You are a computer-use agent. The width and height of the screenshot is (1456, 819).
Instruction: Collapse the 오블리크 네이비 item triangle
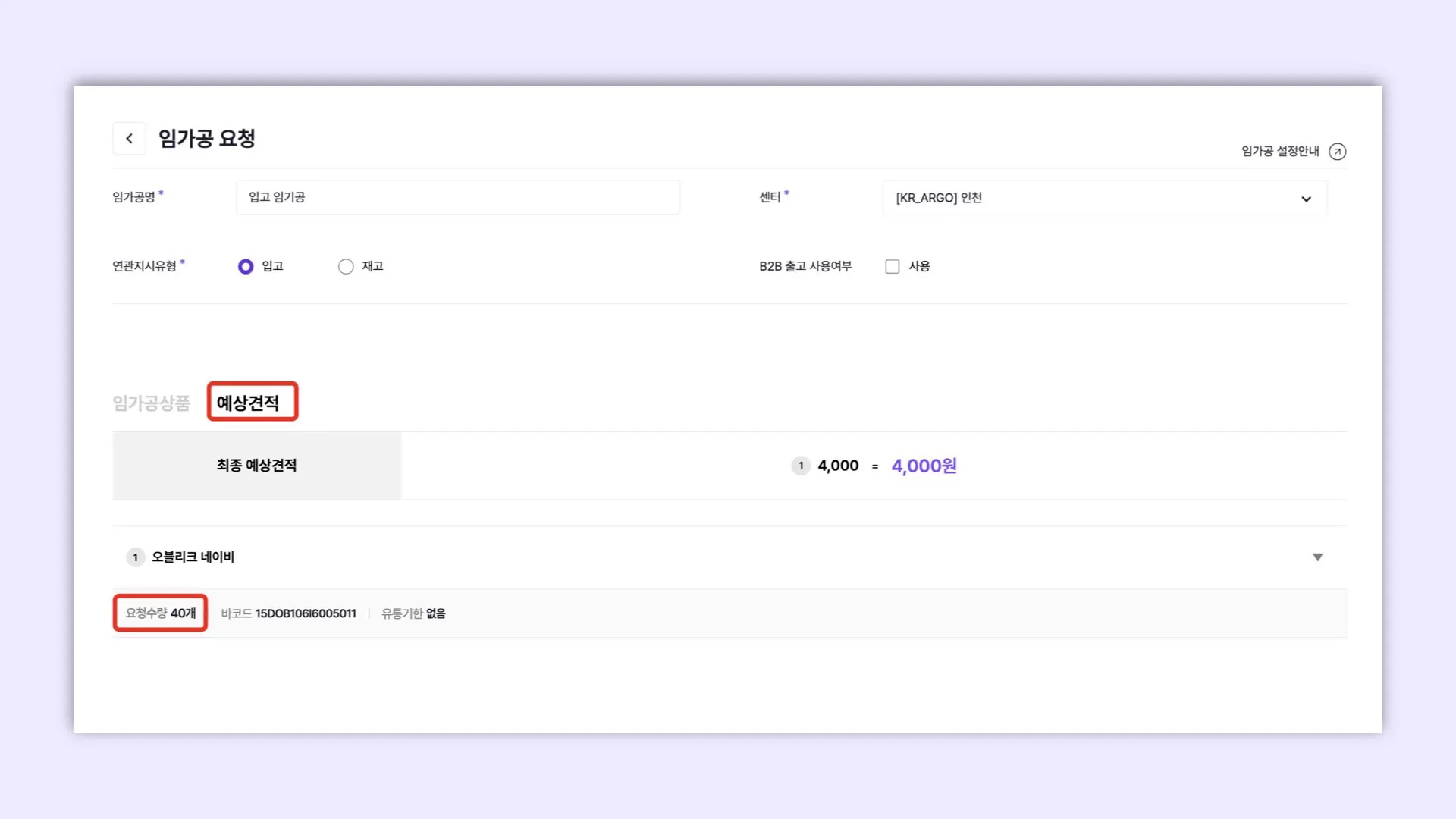click(1317, 557)
